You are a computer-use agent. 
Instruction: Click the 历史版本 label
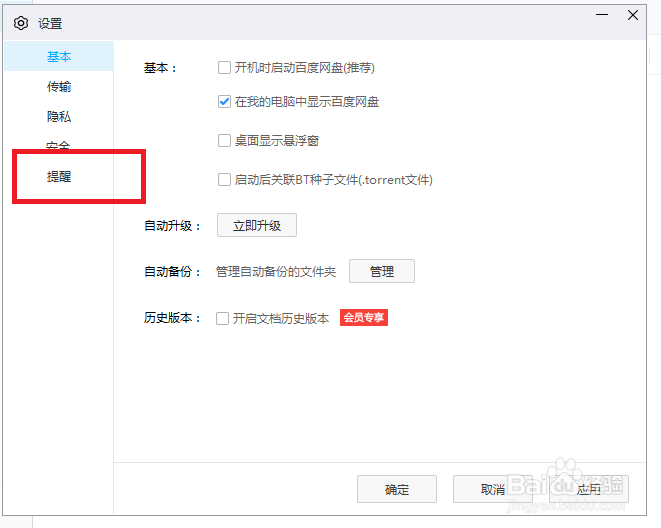click(172, 318)
